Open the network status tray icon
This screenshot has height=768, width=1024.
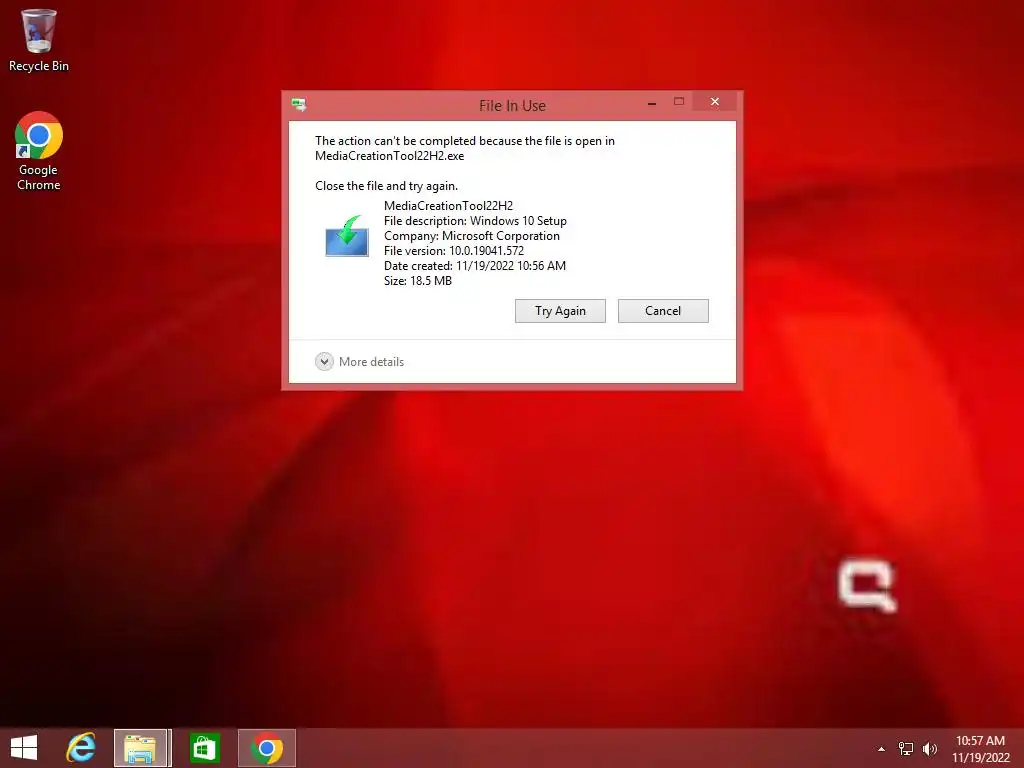coord(906,749)
